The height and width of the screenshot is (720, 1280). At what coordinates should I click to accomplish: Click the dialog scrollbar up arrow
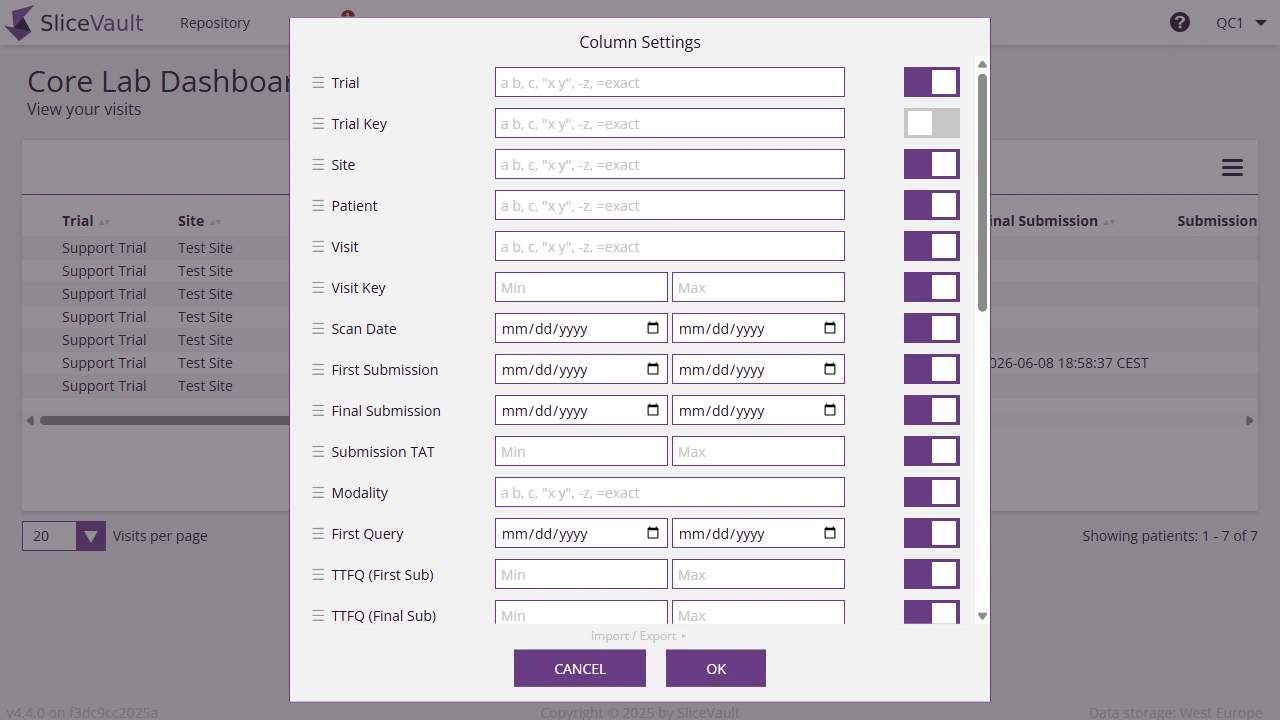point(982,64)
